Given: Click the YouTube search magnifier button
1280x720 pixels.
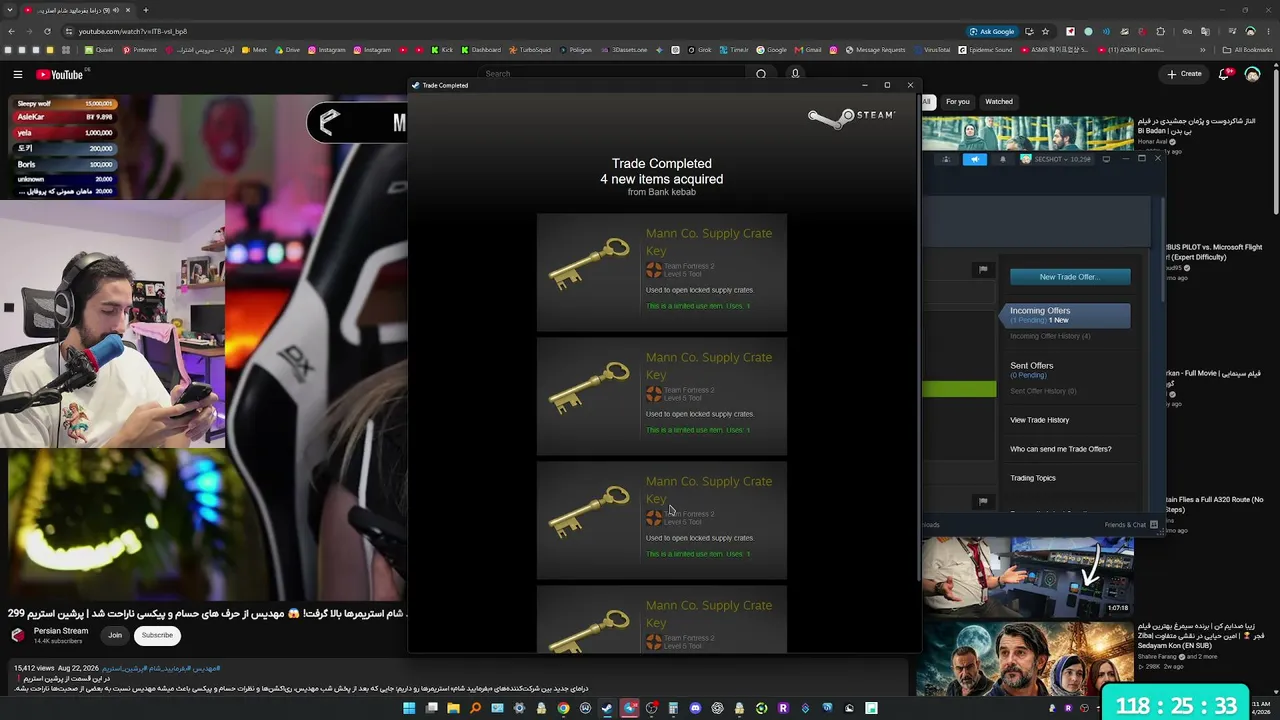Looking at the screenshot, I should (761, 74).
